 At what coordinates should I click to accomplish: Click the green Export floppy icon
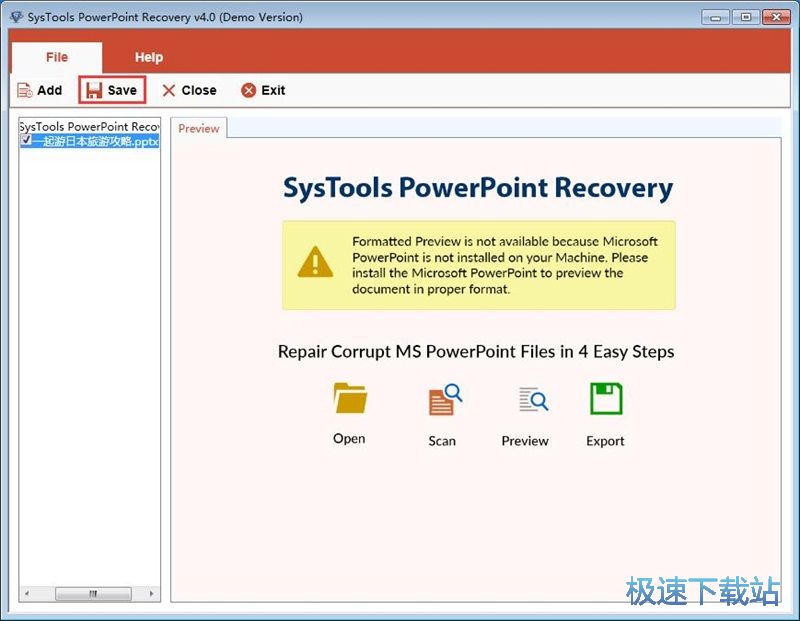point(606,399)
